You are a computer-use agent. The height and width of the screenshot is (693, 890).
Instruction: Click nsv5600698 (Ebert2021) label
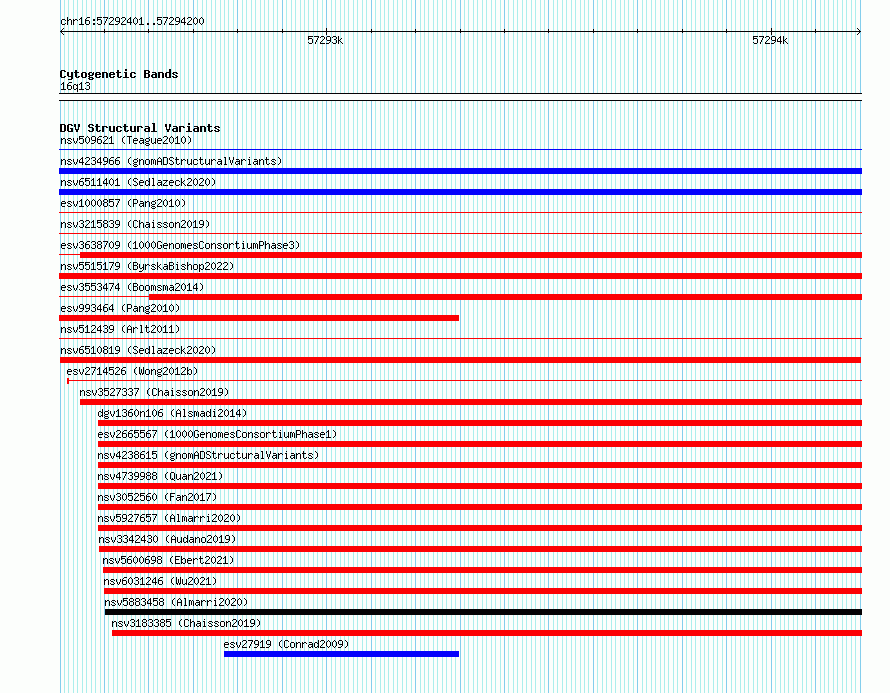168,560
